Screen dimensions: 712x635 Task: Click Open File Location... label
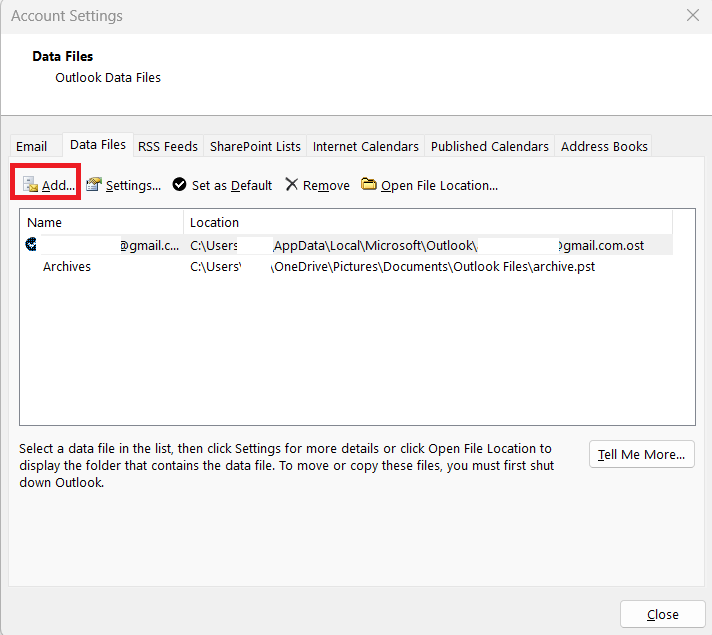coord(439,185)
